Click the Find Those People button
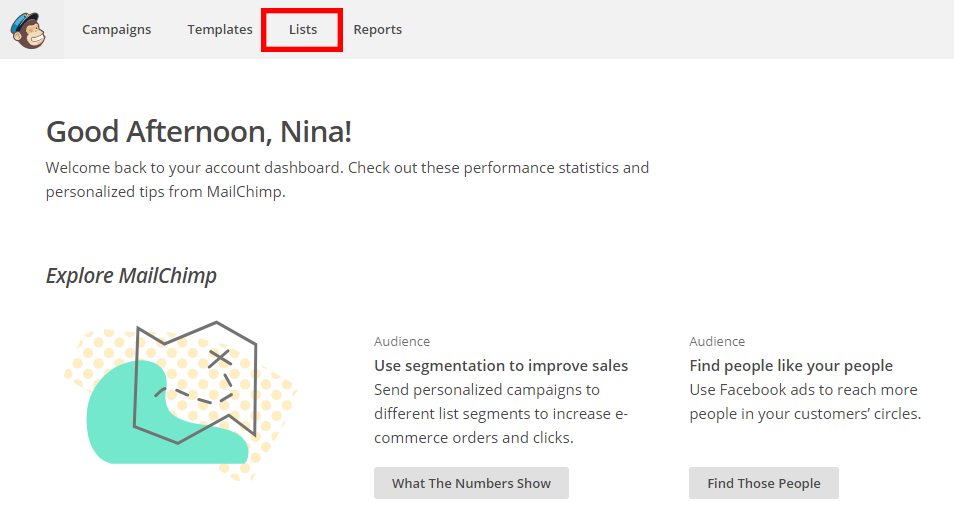 coord(764,483)
